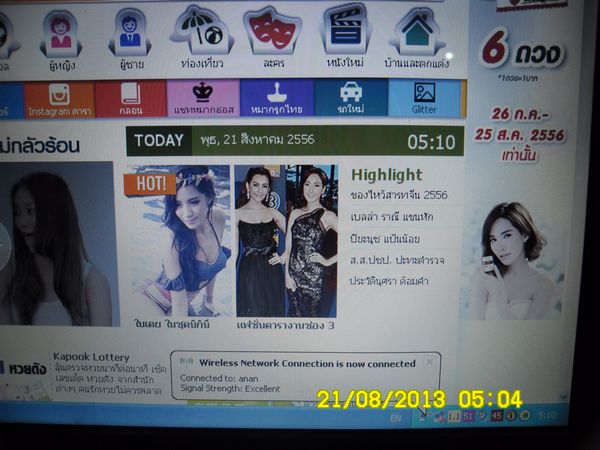Image resolution: width=600 pixels, height=450 pixels.
Task: Open the บ้านและตกแต่ง house icon
Action: point(417,32)
